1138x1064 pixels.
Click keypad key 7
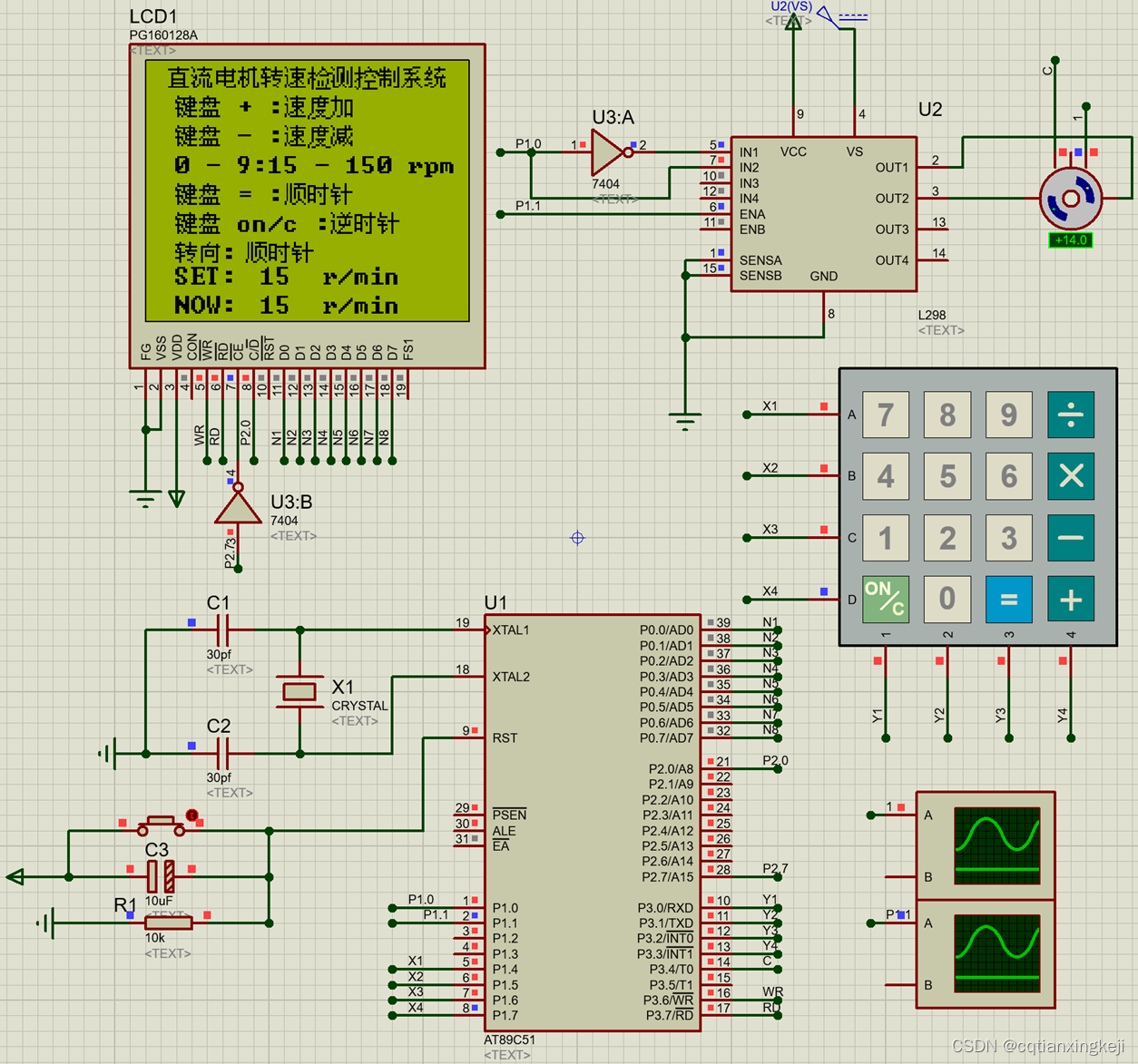[x=886, y=415]
